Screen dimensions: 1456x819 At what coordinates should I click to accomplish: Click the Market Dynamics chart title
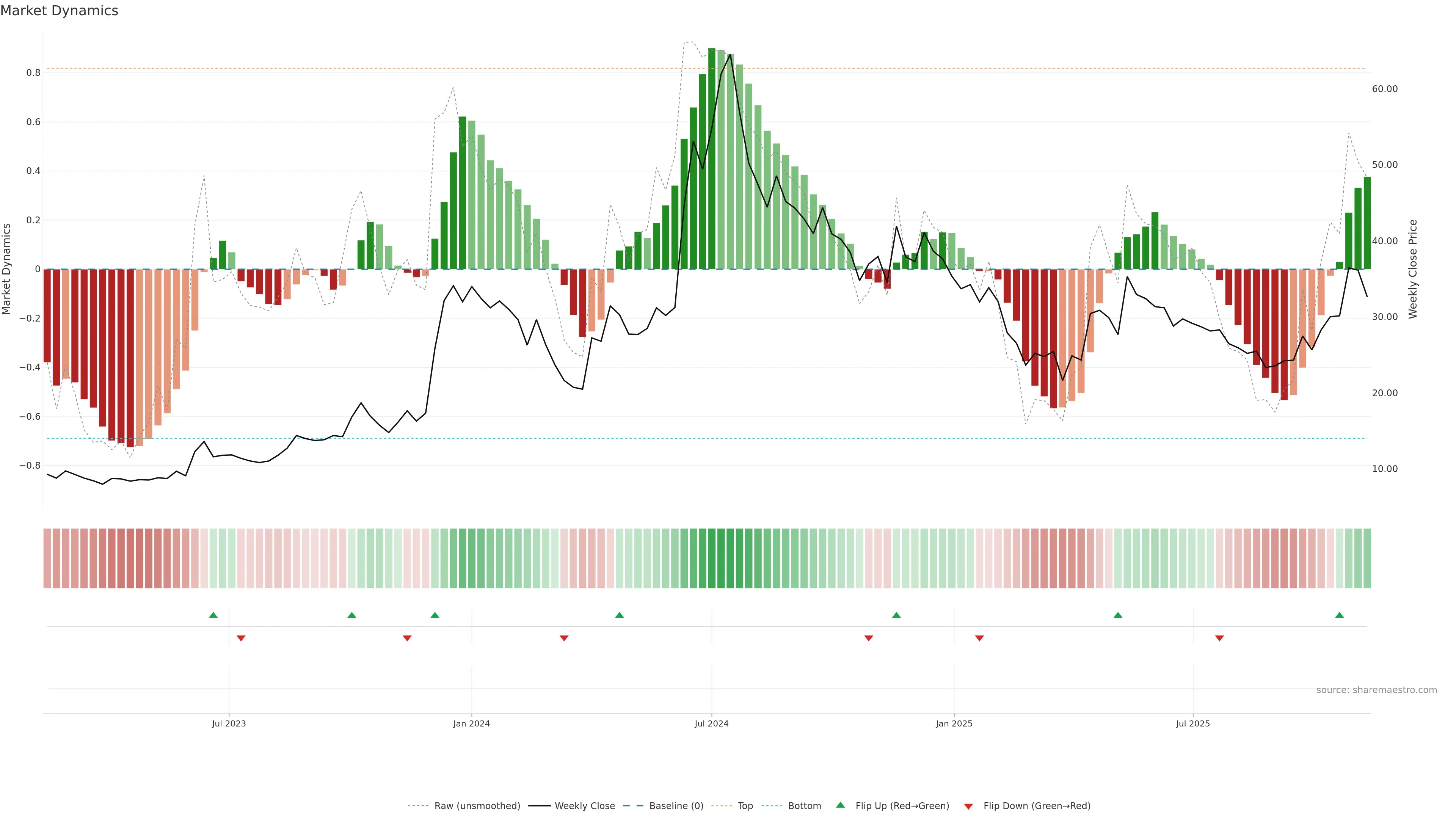(60, 11)
